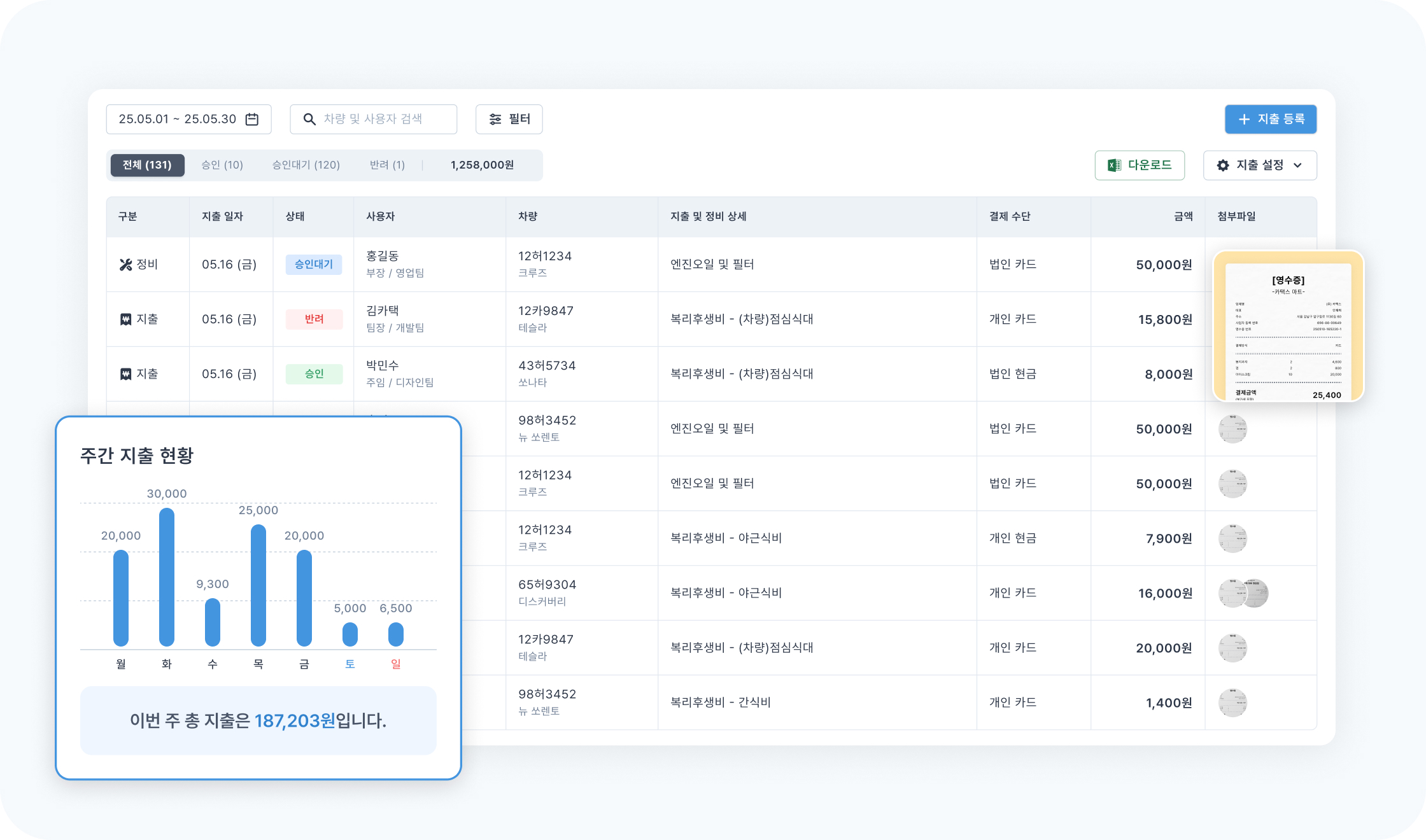Click the wrench icon in 정비 row

coord(125,265)
